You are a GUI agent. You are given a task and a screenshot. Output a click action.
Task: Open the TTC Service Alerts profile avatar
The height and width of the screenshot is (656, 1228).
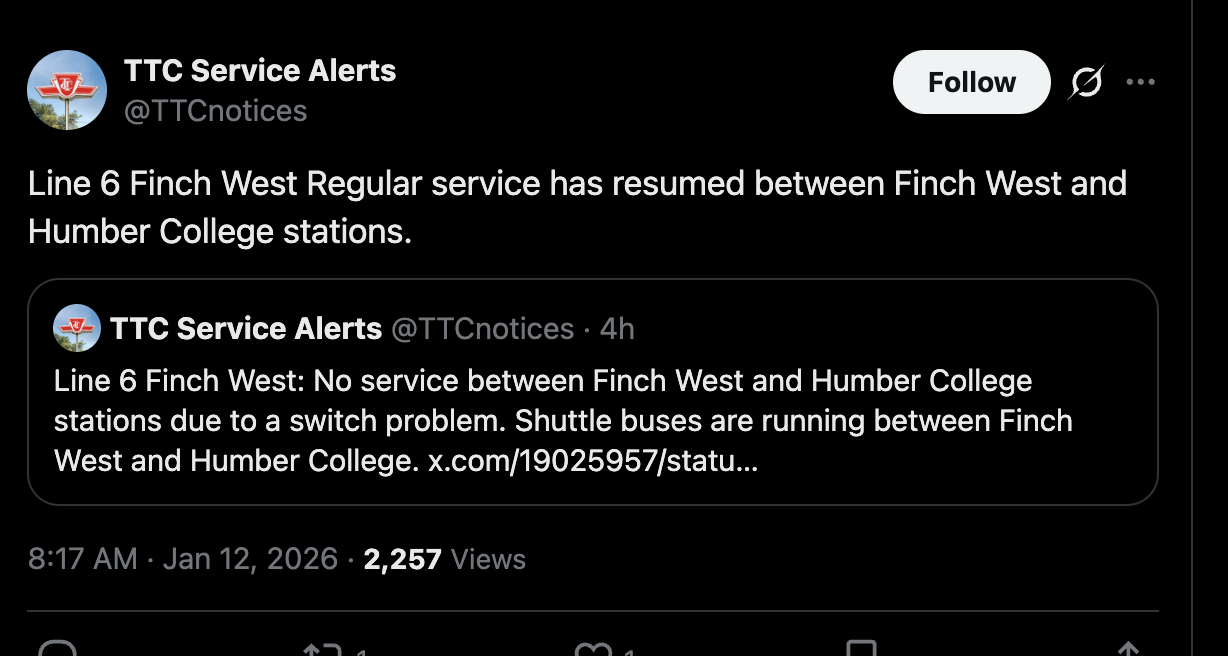(66, 90)
